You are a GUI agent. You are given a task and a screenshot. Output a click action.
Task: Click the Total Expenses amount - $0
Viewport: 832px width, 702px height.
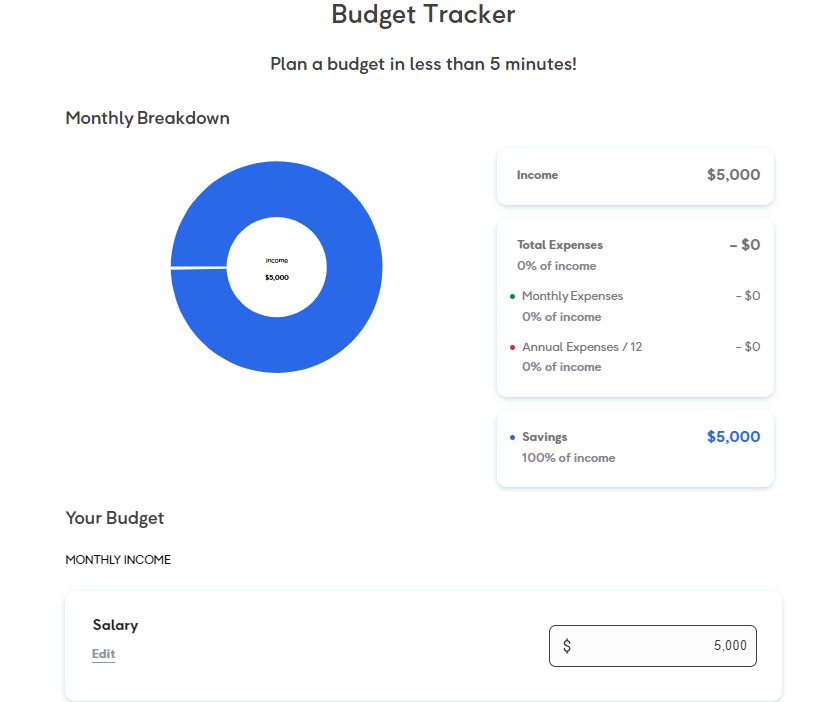point(744,245)
